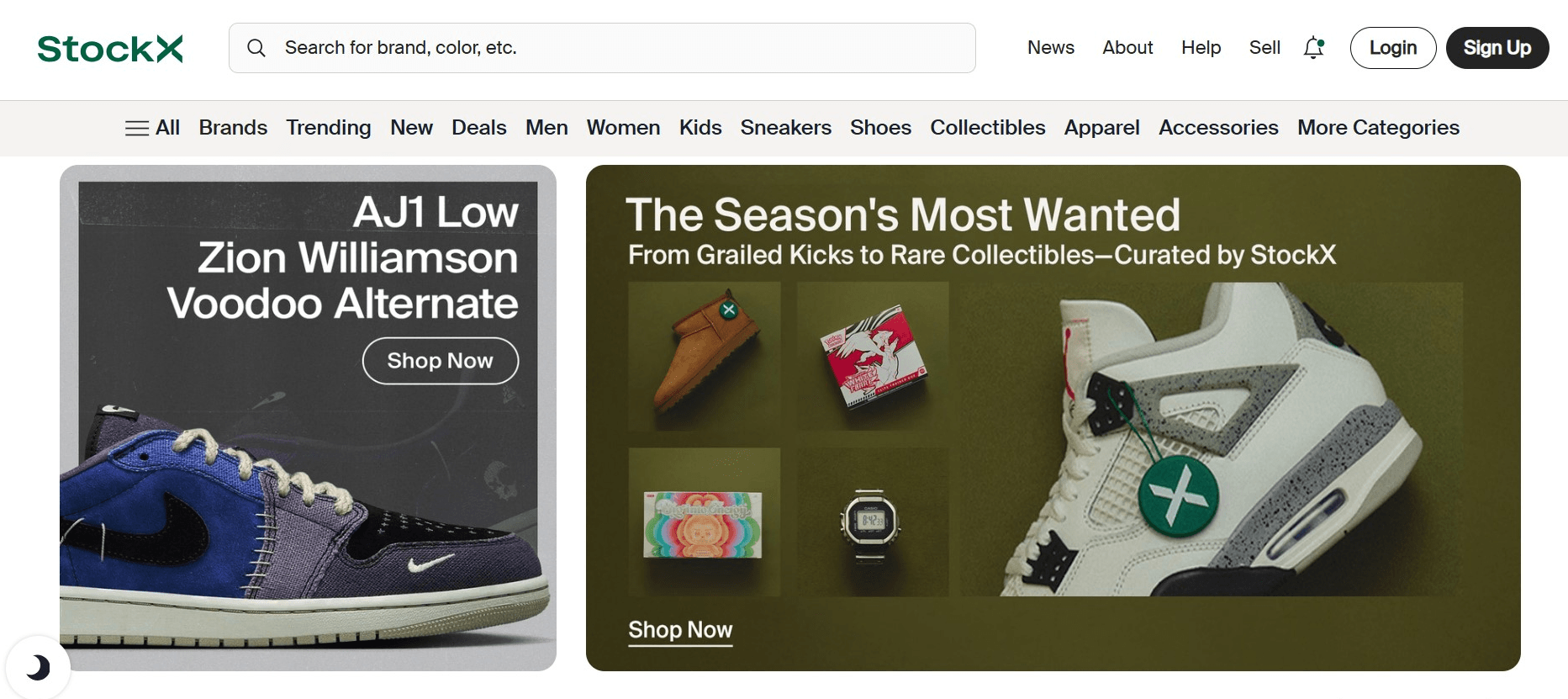Select the Pokémon card box thumbnail
Viewport: 1568px width, 699px height.
[873, 357]
